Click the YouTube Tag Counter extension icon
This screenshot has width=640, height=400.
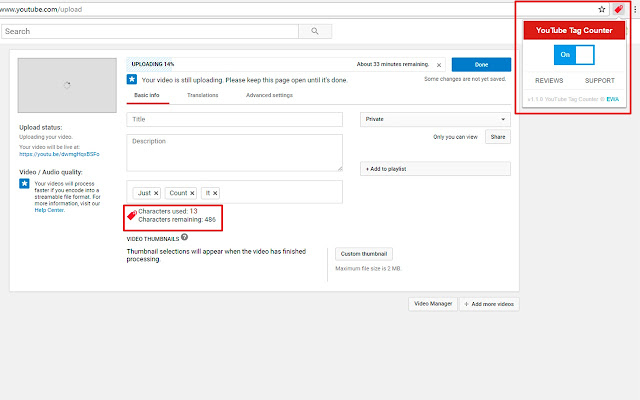point(619,9)
